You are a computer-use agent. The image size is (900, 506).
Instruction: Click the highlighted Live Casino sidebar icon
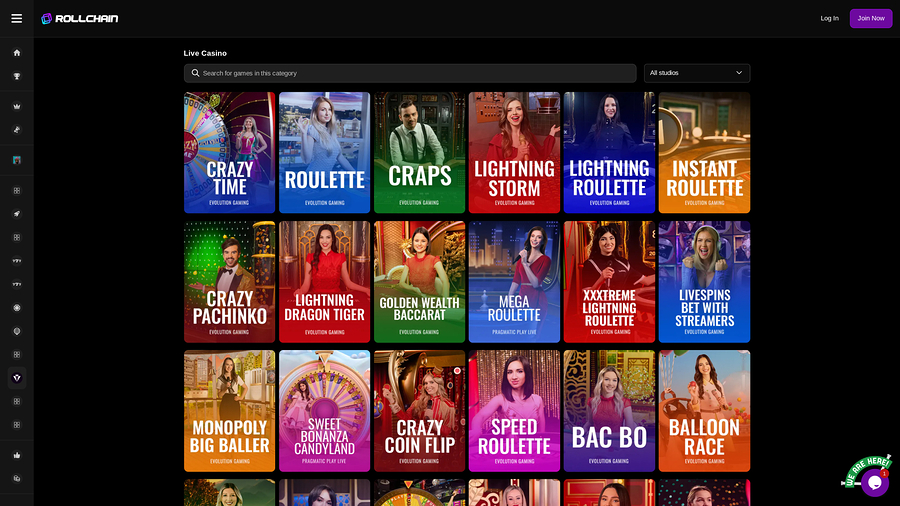(x=16, y=378)
